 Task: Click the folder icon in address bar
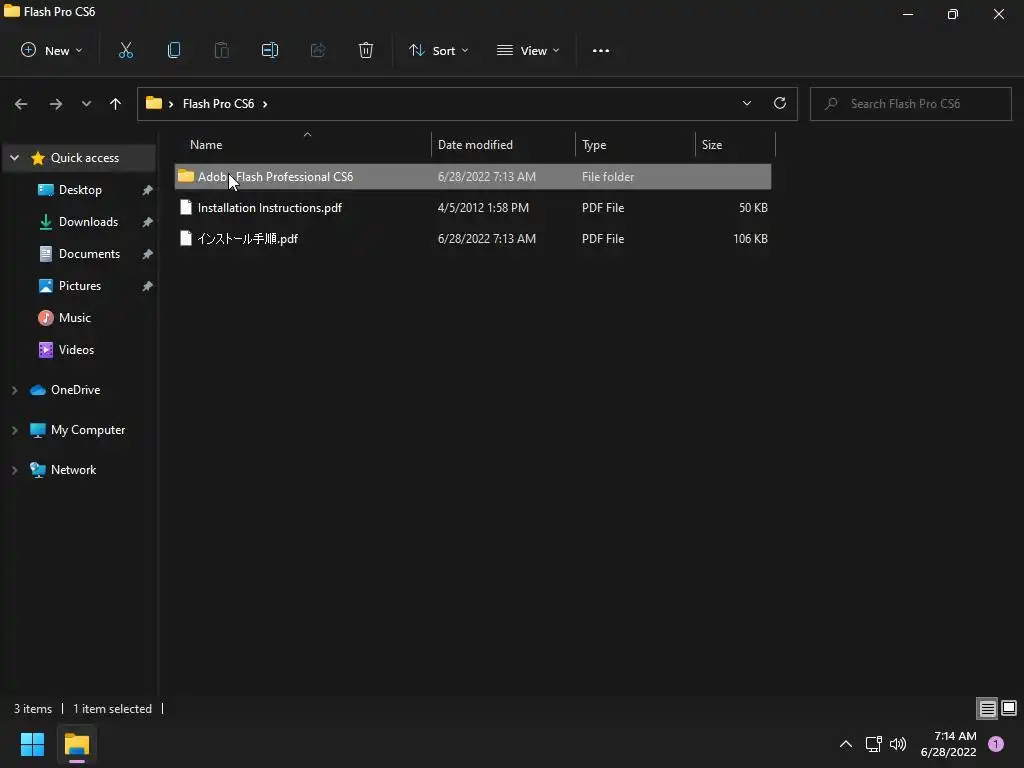(x=154, y=103)
